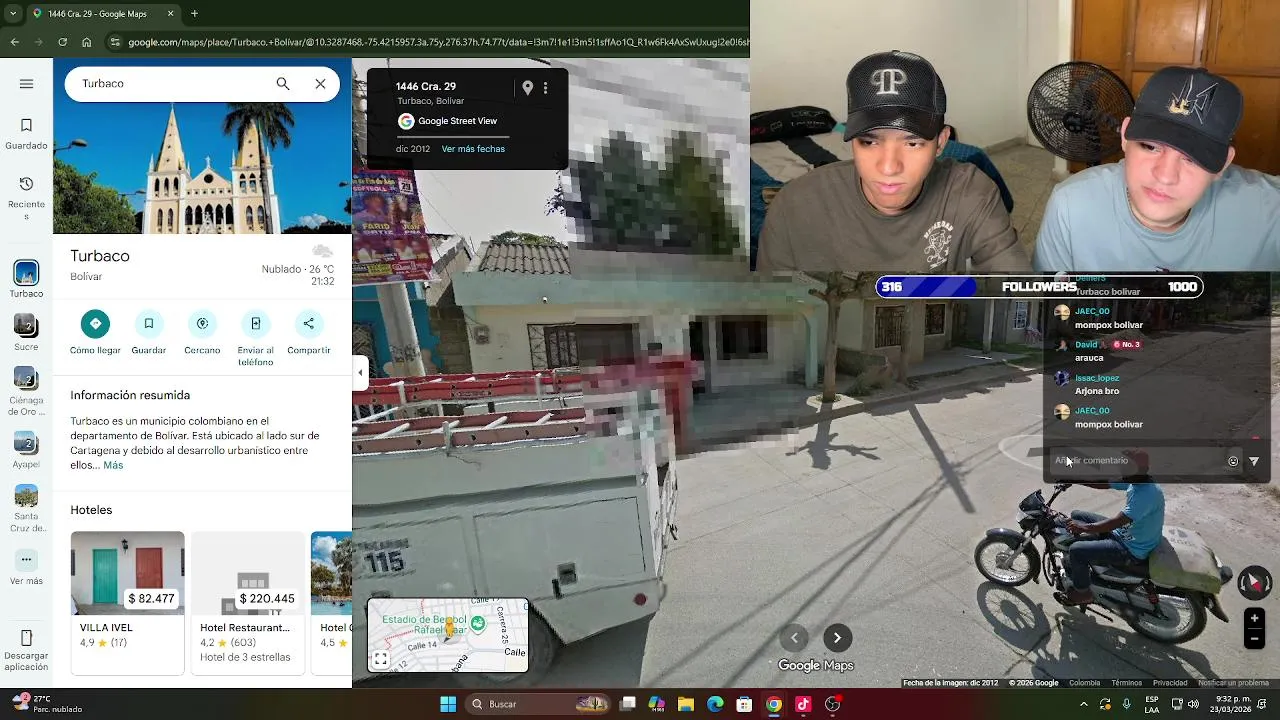
Task: Click the browser back arrow
Action: coord(14,42)
